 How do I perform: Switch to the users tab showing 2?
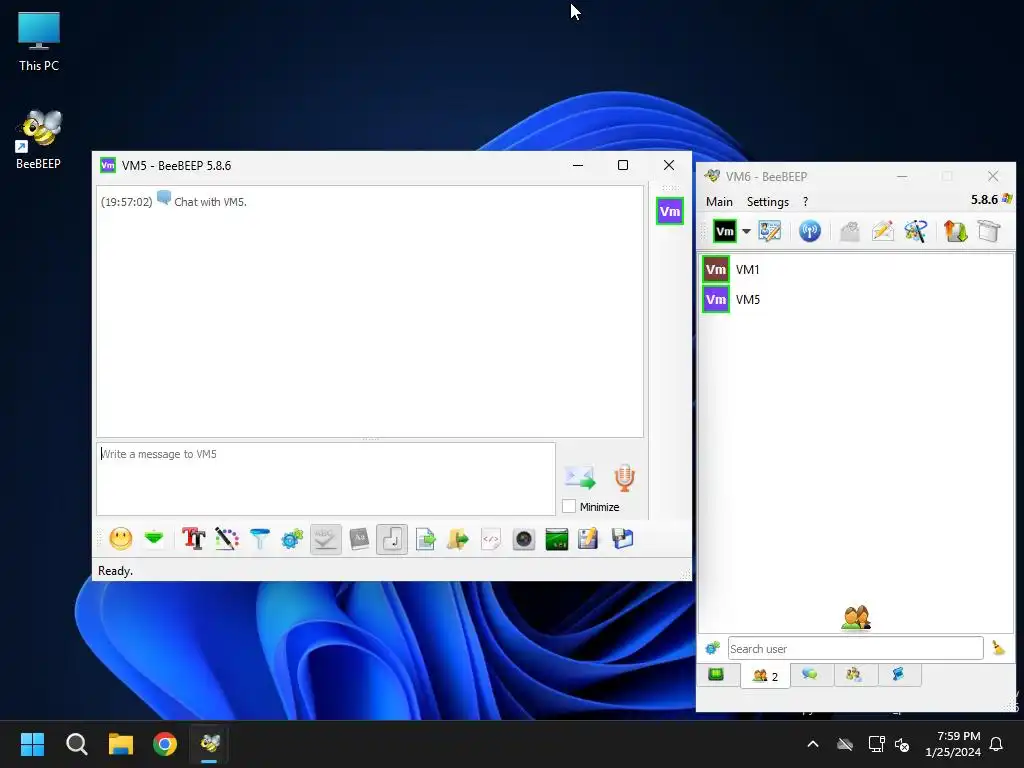(x=765, y=676)
